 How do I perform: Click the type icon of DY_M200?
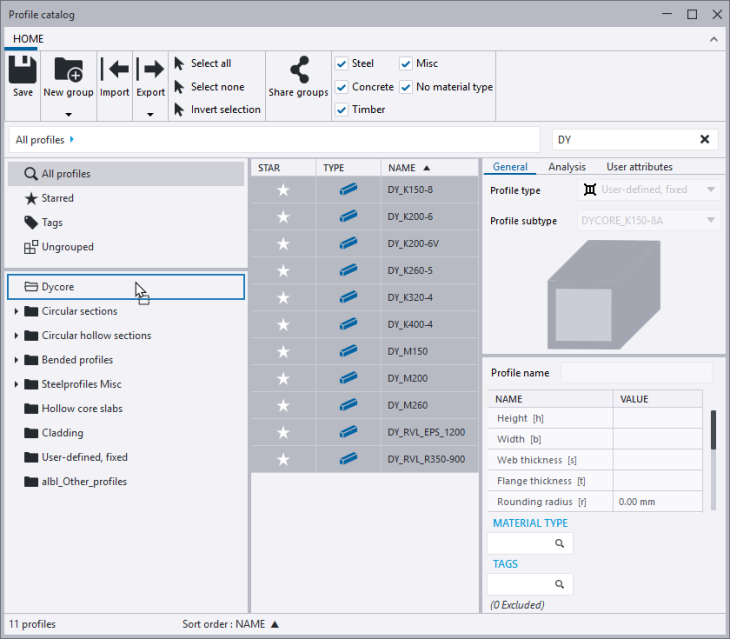coord(348,378)
